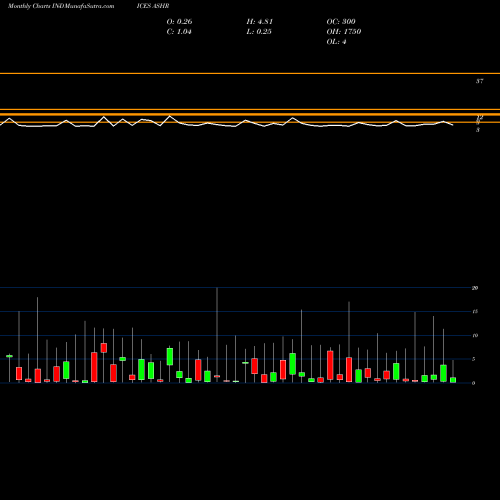Click the close value 'C: 1.04'
Image resolution: width=500 pixels, height=500 pixels.
[x=179, y=32]
